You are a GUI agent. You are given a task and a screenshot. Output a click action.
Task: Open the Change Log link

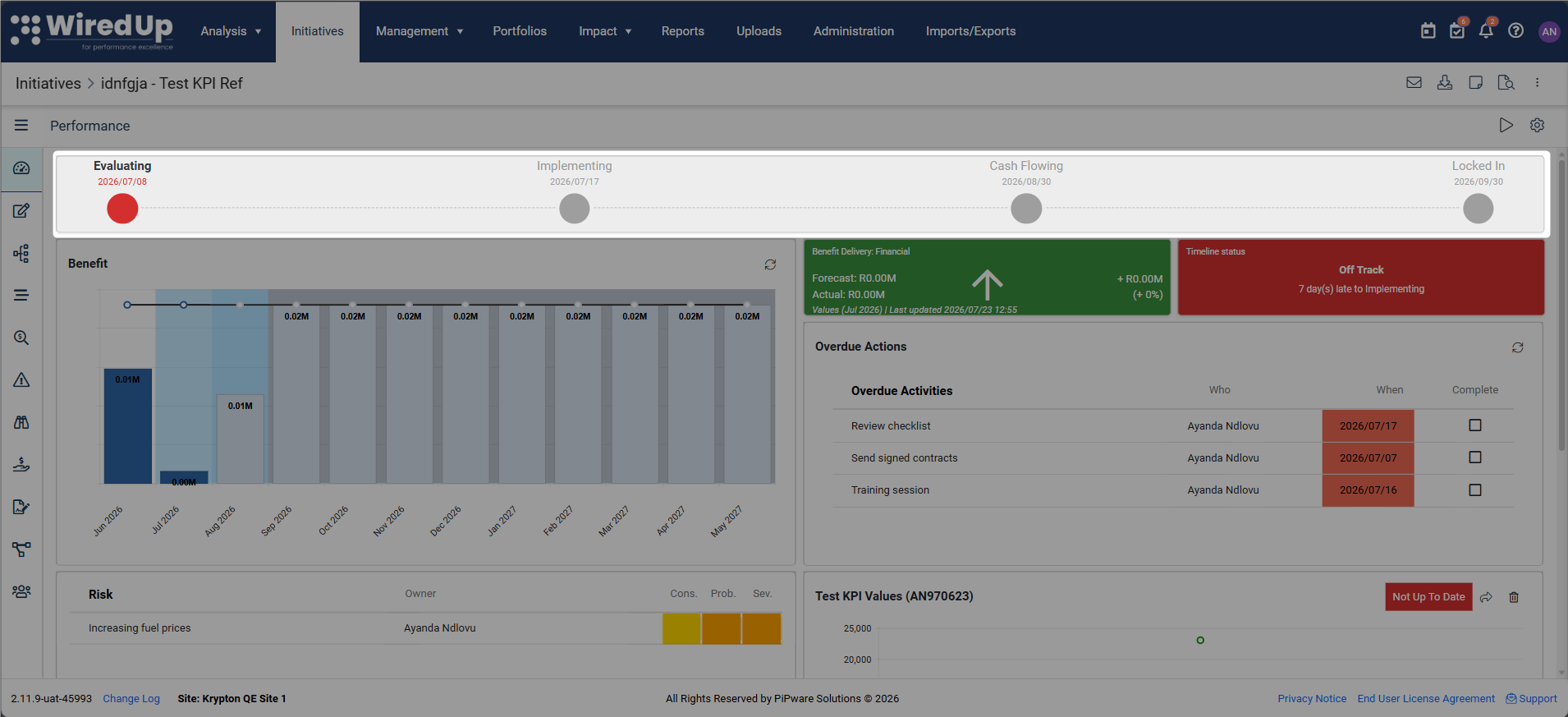pyautogui.click(x=131, y=699)
